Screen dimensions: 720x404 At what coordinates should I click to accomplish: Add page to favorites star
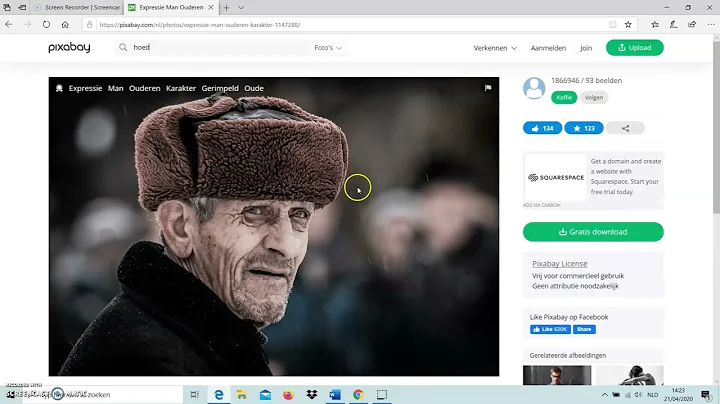point(628,25)
